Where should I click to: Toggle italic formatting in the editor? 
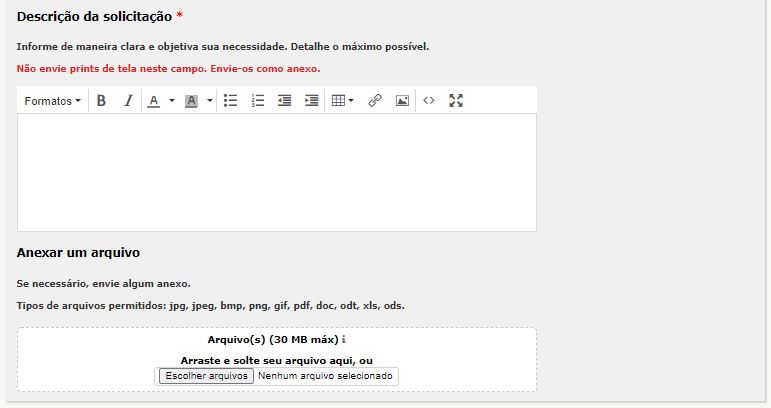(128, 101)
